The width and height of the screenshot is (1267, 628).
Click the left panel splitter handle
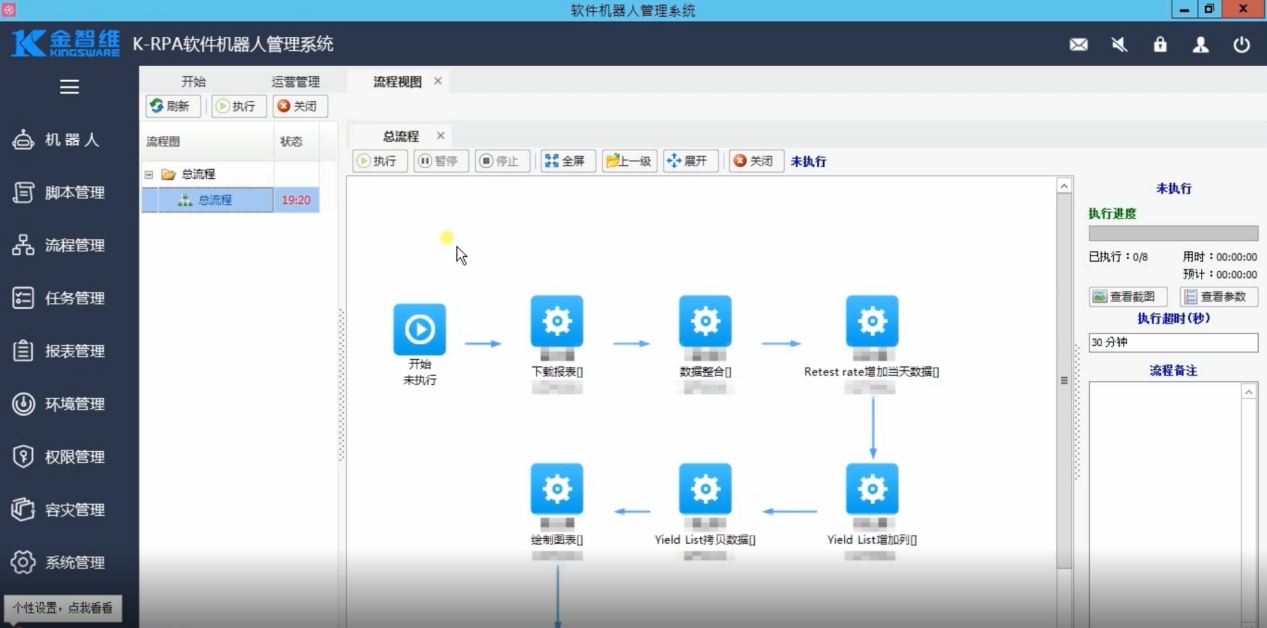[341, 385]
